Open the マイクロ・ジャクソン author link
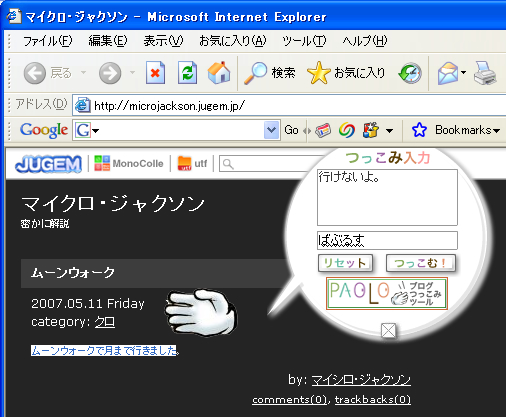This screenshot has width=506, height=417. point(361,380)
